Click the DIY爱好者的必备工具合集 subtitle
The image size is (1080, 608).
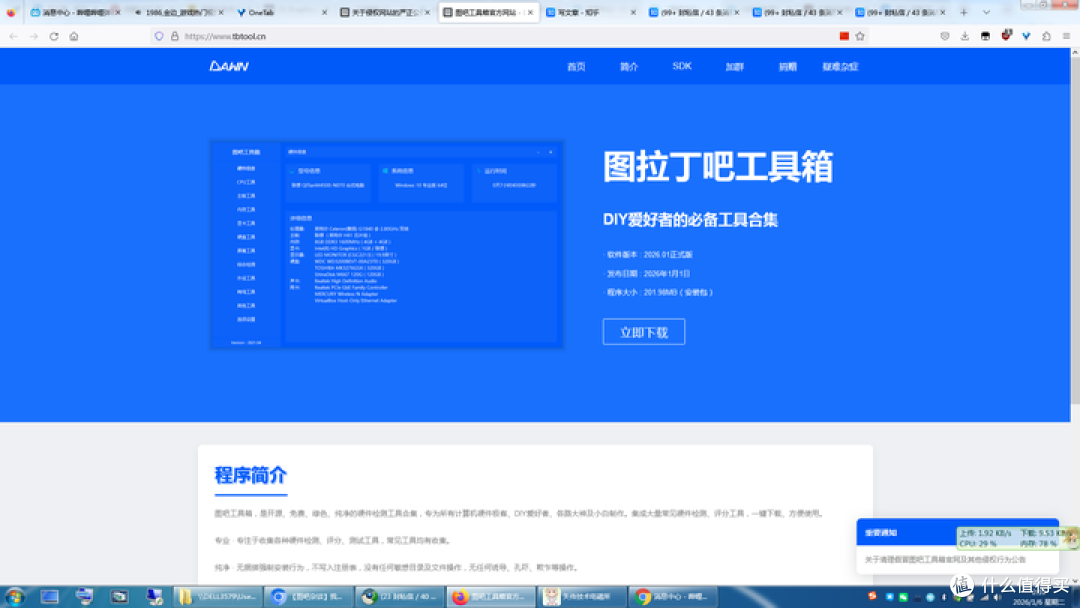690,220
